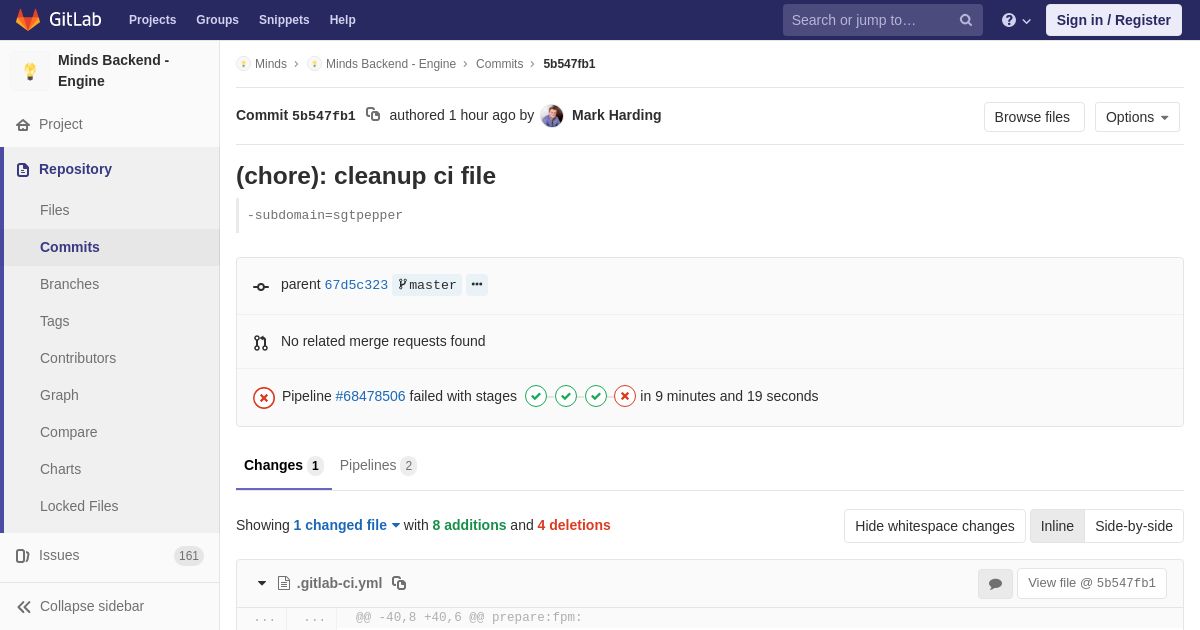This screenshot has width=1200, height=630.
Task: Select the Changes tab
Action: (284, 466)
